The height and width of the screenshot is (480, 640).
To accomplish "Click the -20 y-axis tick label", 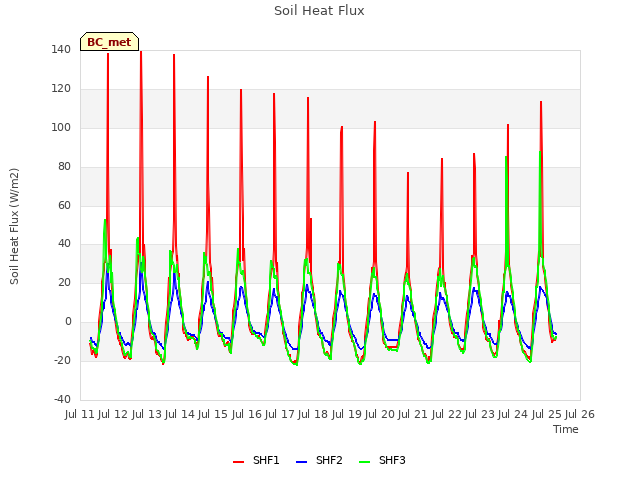I will [62, 360].
